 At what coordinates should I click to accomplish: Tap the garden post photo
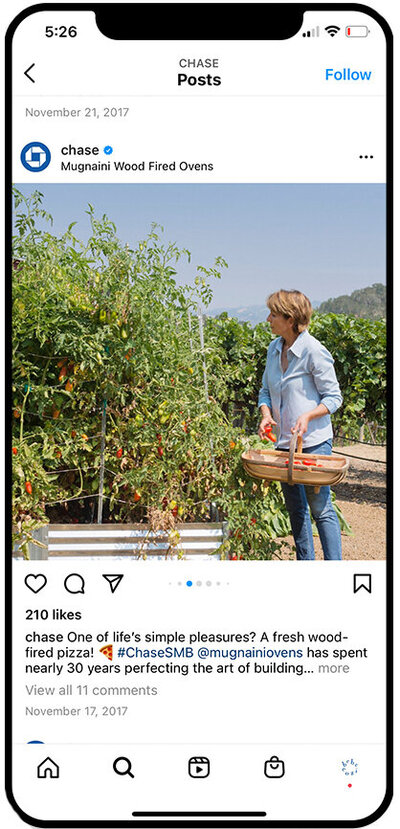coord(199,372)
